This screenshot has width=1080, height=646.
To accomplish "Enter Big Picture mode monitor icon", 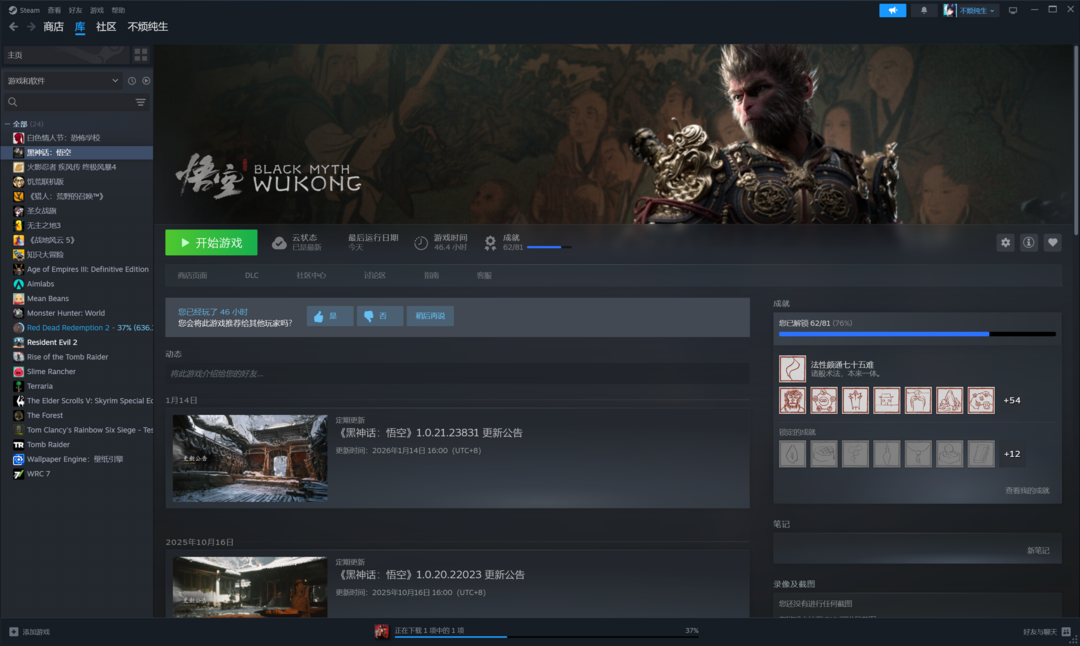I will pyautogui.click(x=1013, y=10).
